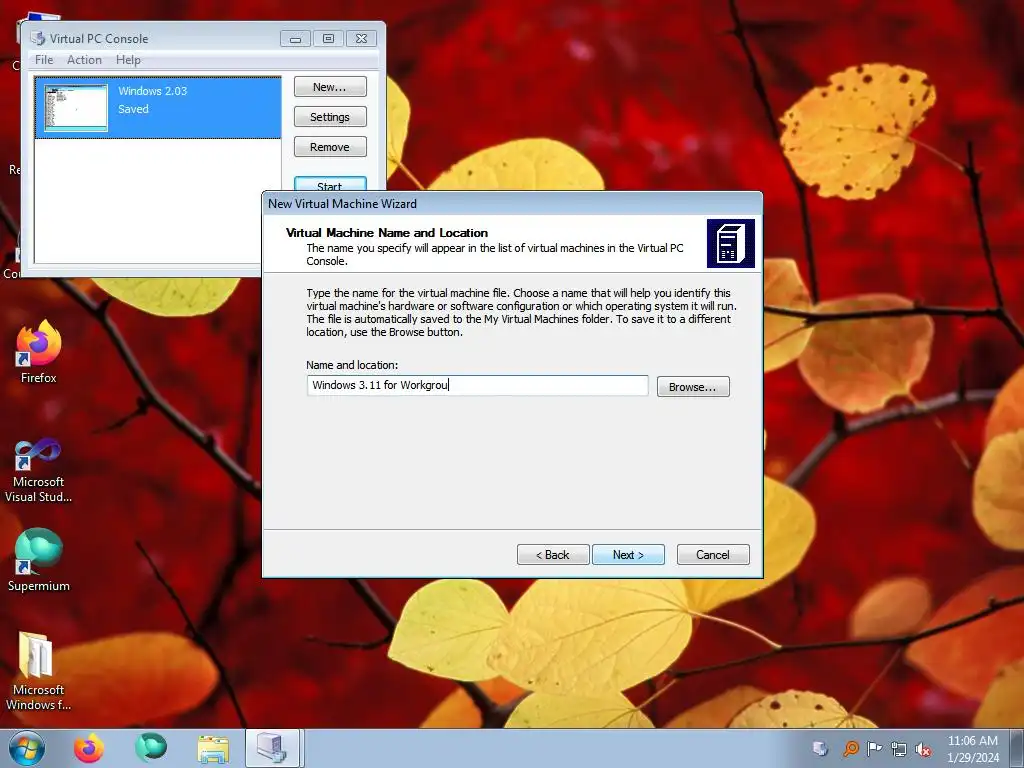Launch Supermium desktop shortcut

click(39, 560)
